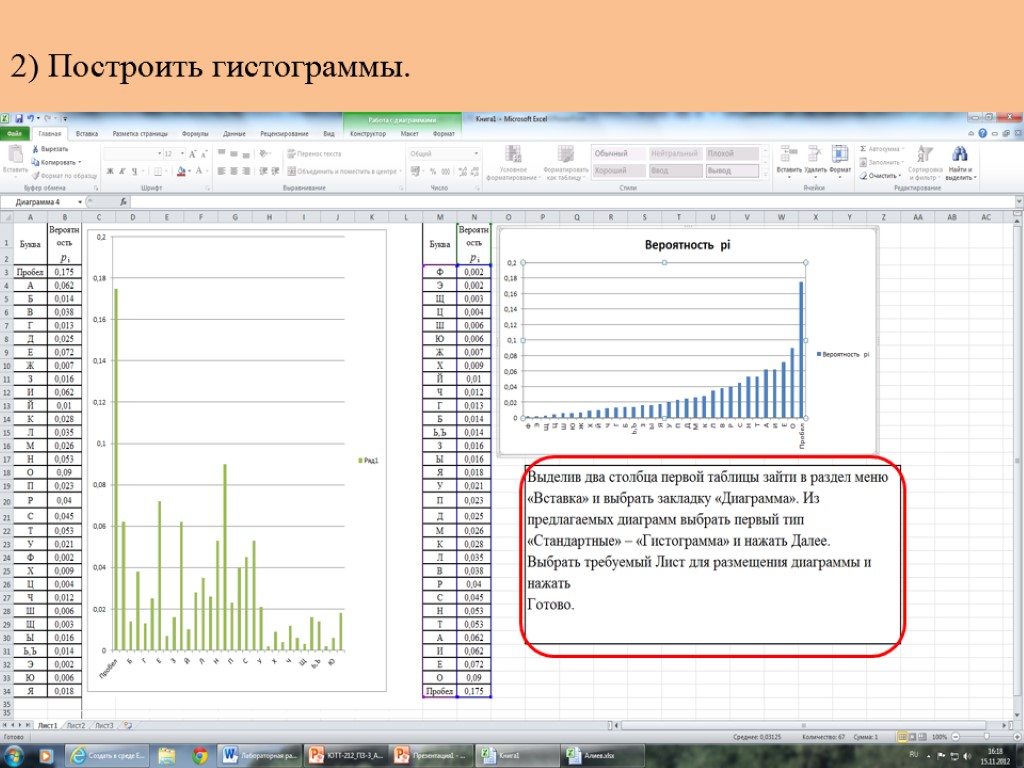Click the insert new worksheet tab icon
This screenshot has width=1024, height=768.
(127, 726)
